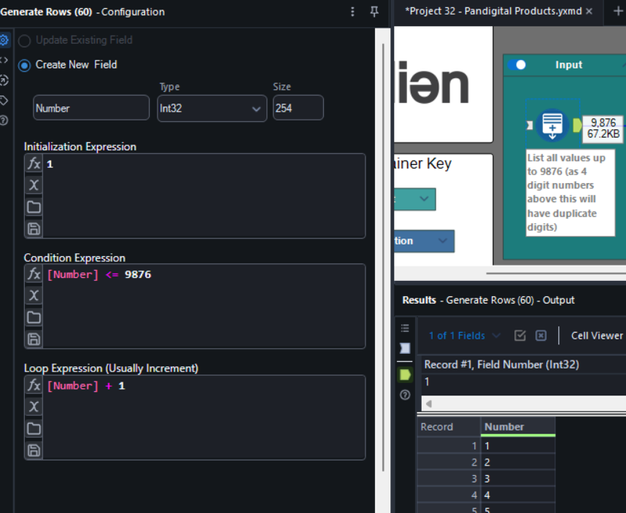Open variables (X) for Condition Expression
Image resolution: width=626 pixels, height=513 pixels.
(34, 296)
